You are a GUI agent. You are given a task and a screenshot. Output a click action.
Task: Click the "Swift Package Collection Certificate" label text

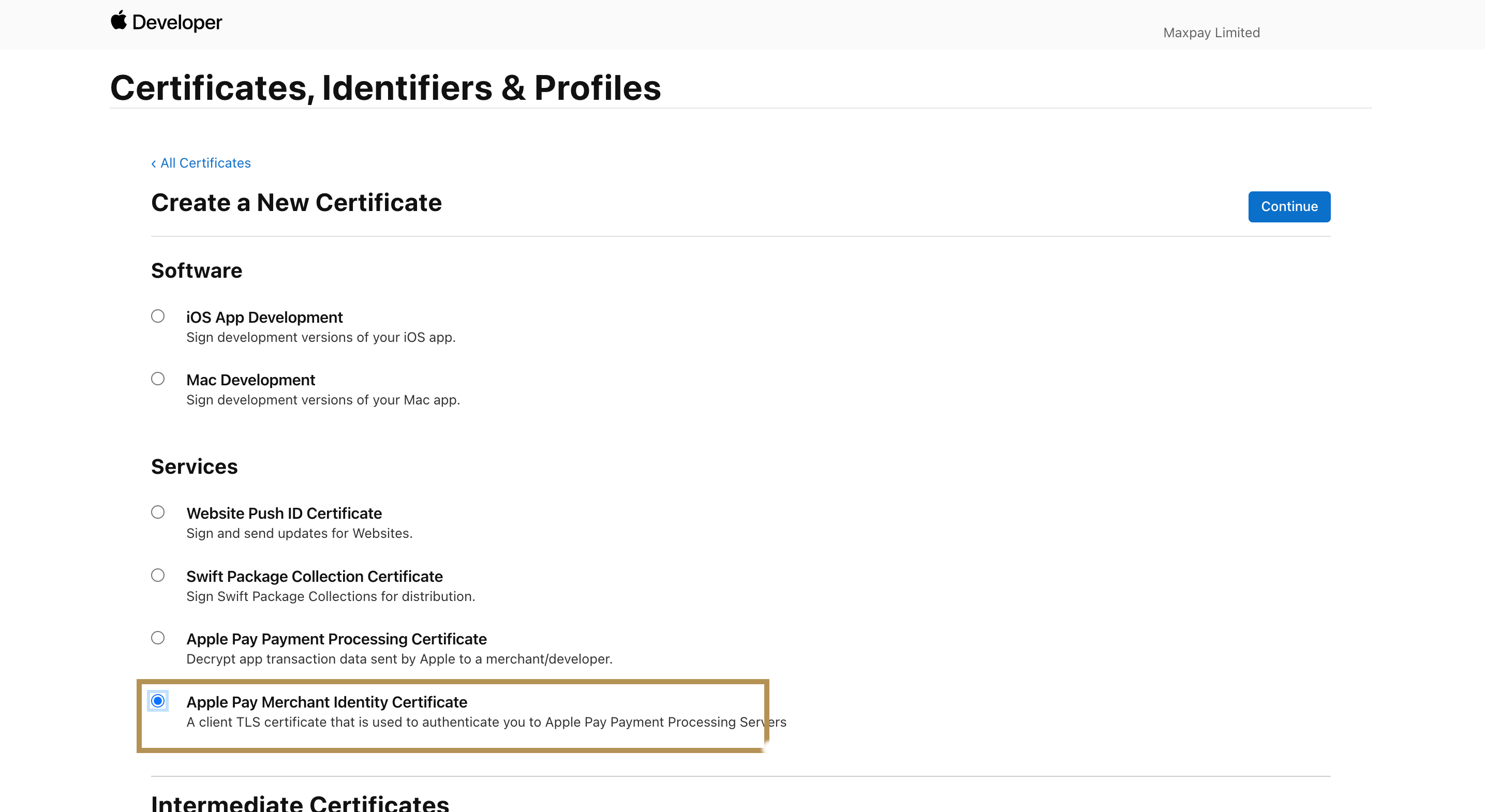[314, 577]
